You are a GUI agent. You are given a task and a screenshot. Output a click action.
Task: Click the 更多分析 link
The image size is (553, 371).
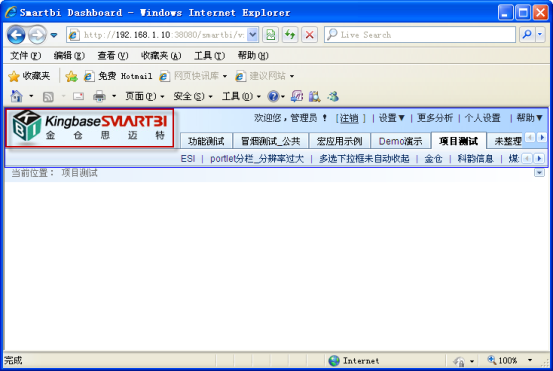click(435, 118)
